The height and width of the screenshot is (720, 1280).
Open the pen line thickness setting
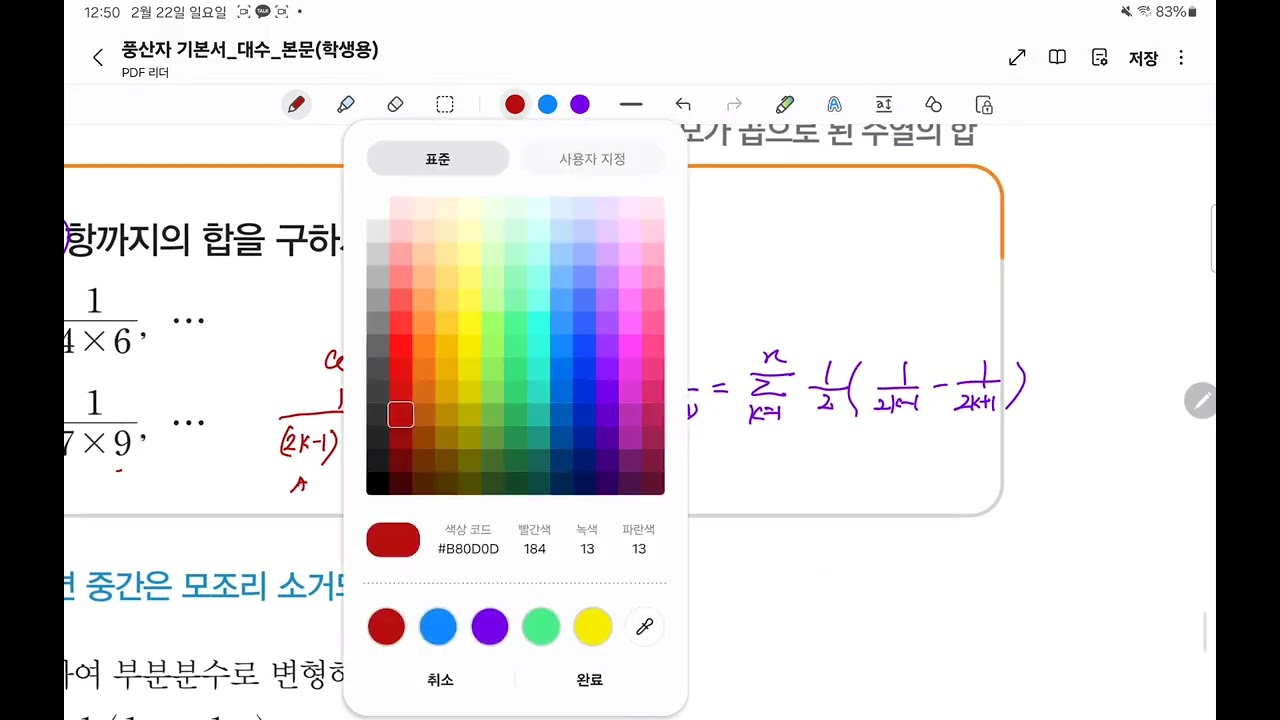click(x=631, y=104)
